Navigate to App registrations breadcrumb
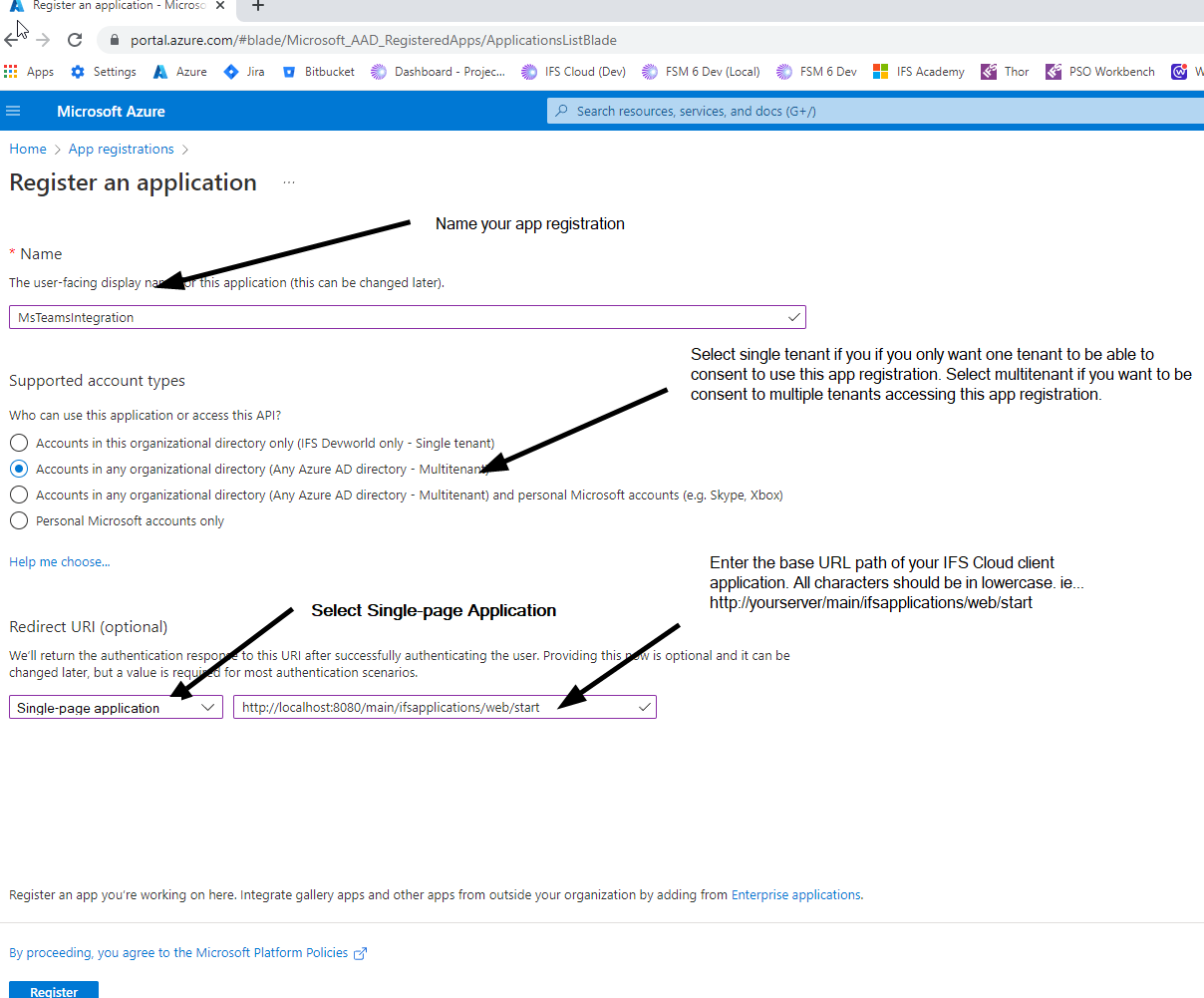The height and width of the screenshot is (998, 1204). click(121, 148)
